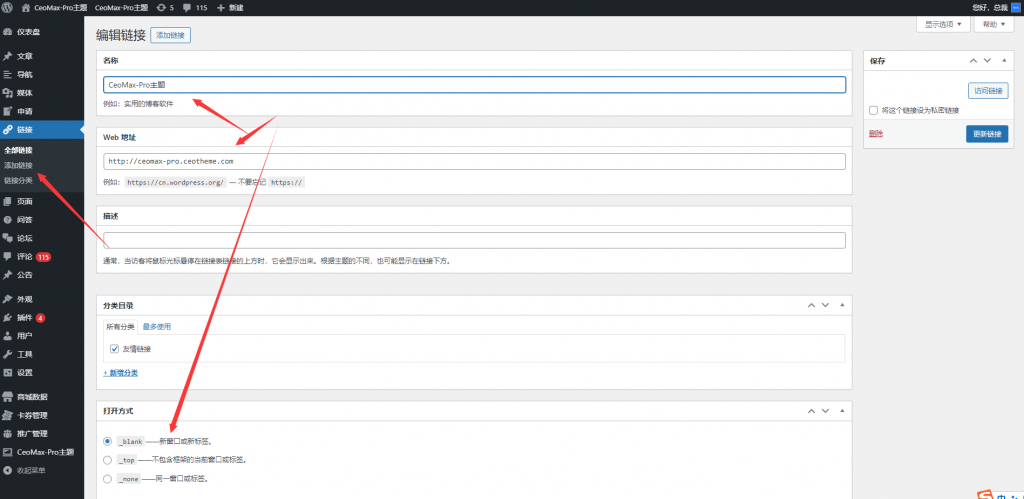Expand the 显示选项 screen options dropdown
Image resolution: width=1024 pixels, height=499 pixels.
pyautogui.click(x=943, y=24)
